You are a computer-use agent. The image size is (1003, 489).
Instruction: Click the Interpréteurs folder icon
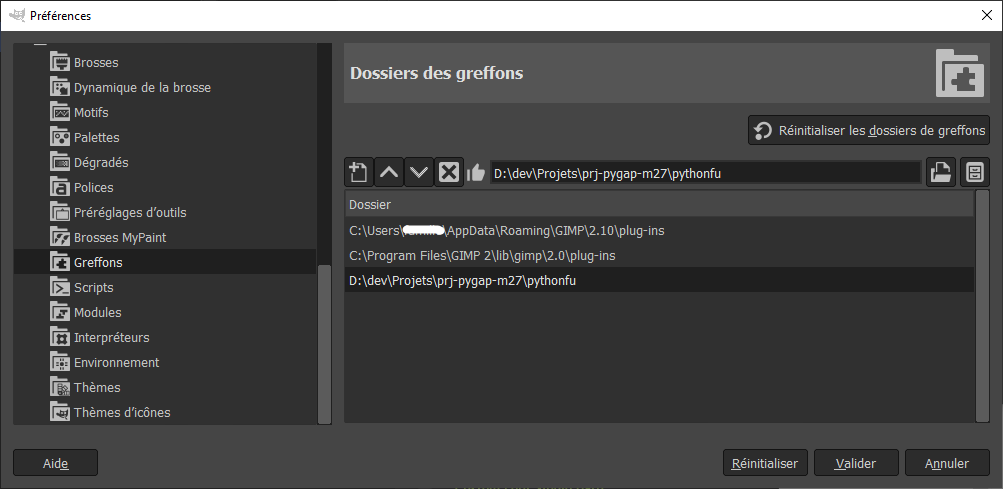tap(60, 337)
